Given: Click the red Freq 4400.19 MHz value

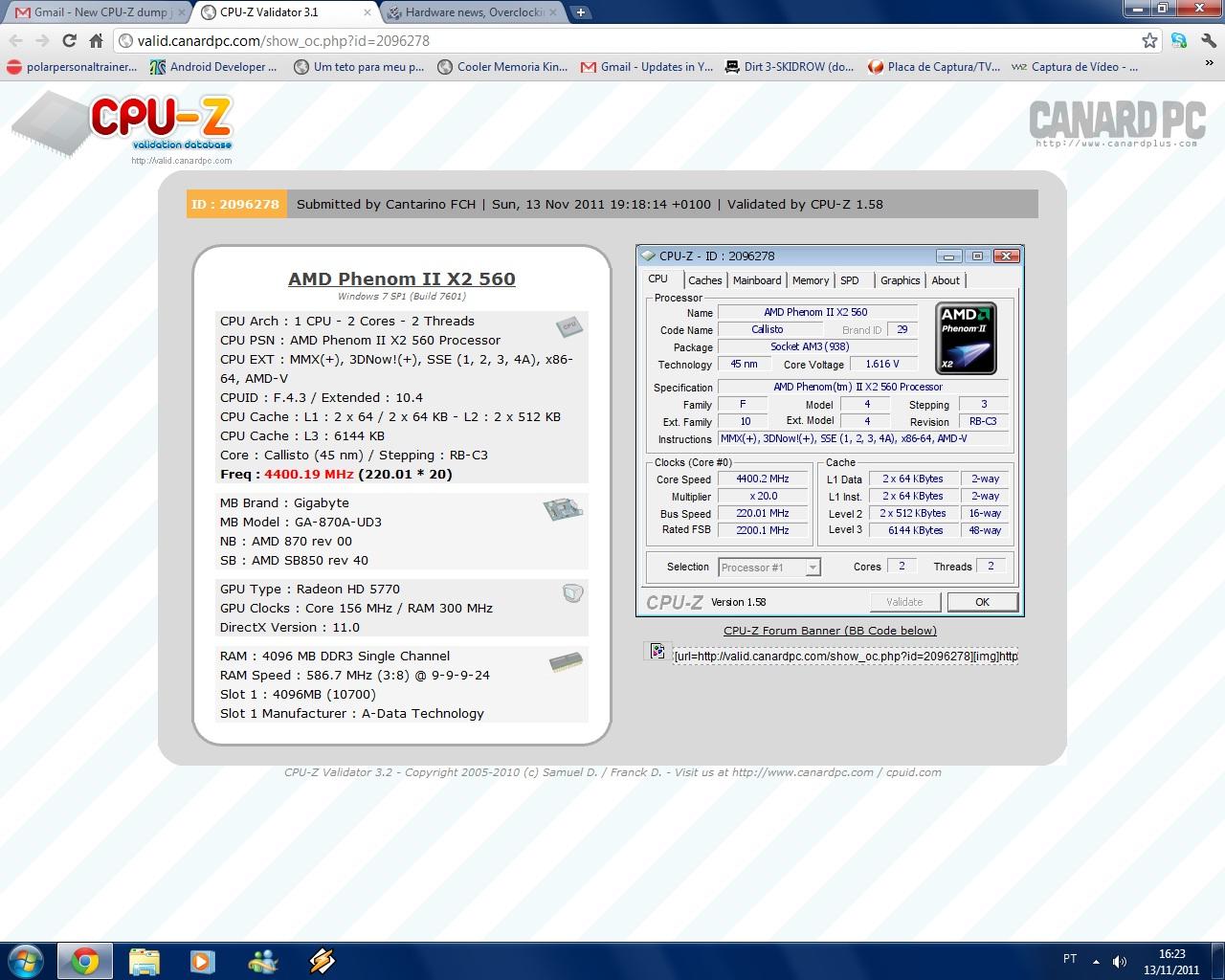Looking at the screenshot, I should (309, 474).
